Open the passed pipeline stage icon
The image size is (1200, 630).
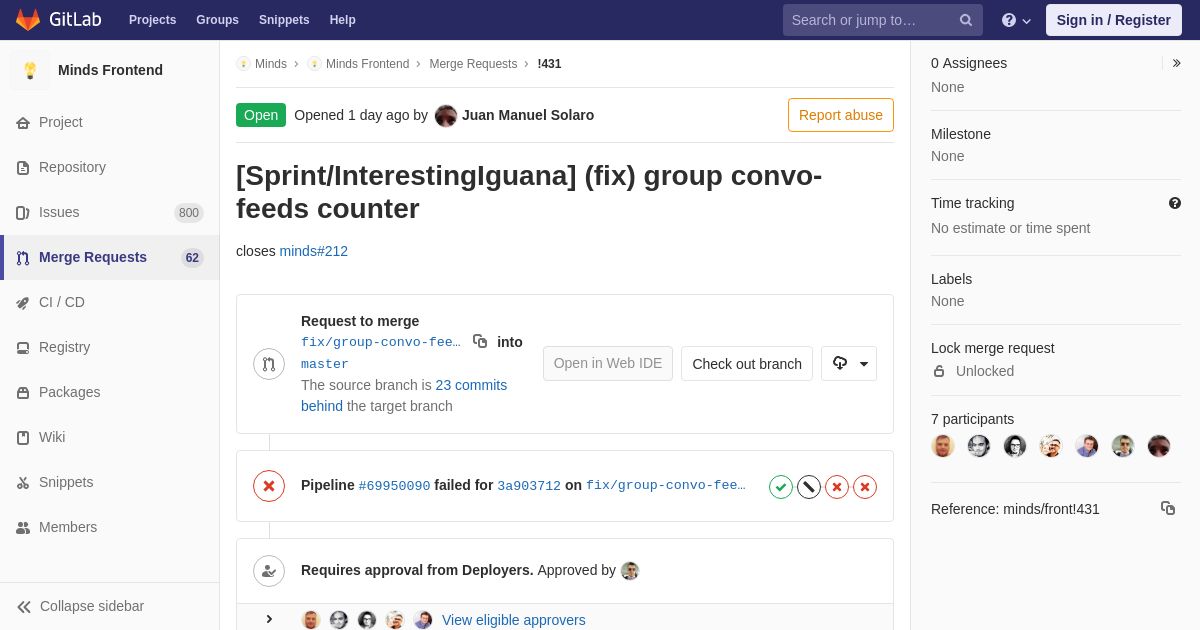point(781,487)
